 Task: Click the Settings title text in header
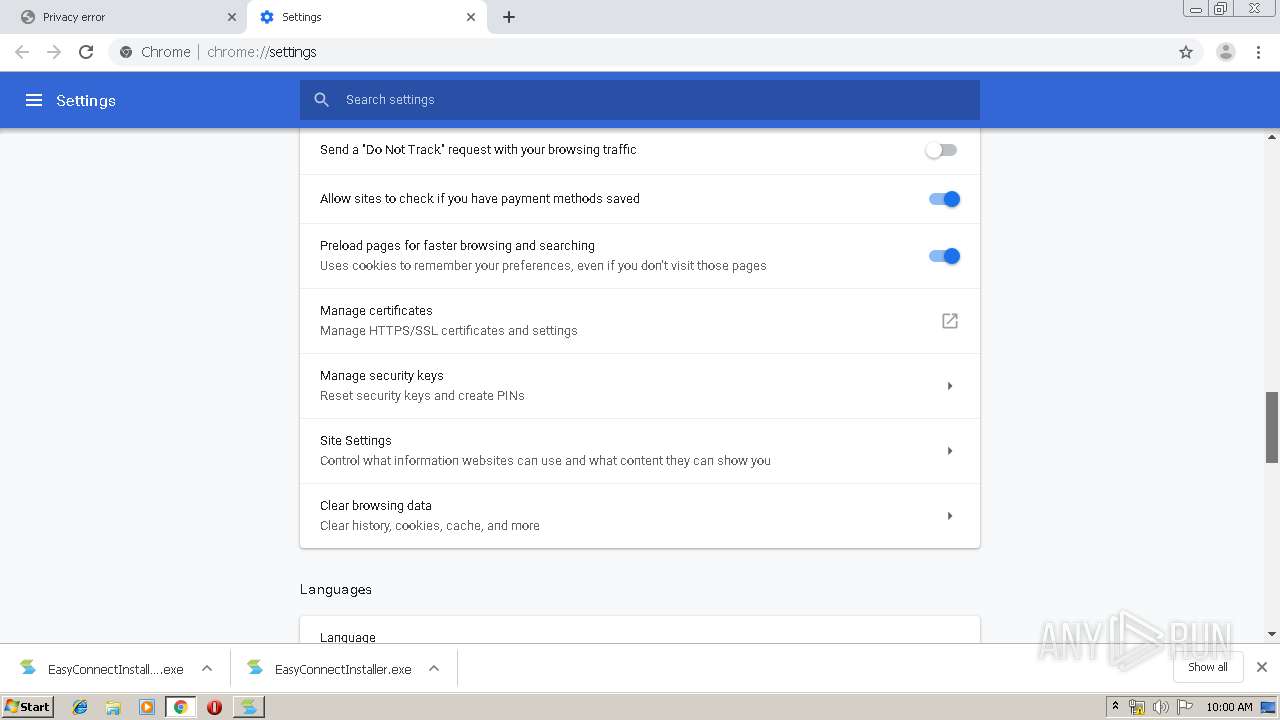[x=86, y=100]
